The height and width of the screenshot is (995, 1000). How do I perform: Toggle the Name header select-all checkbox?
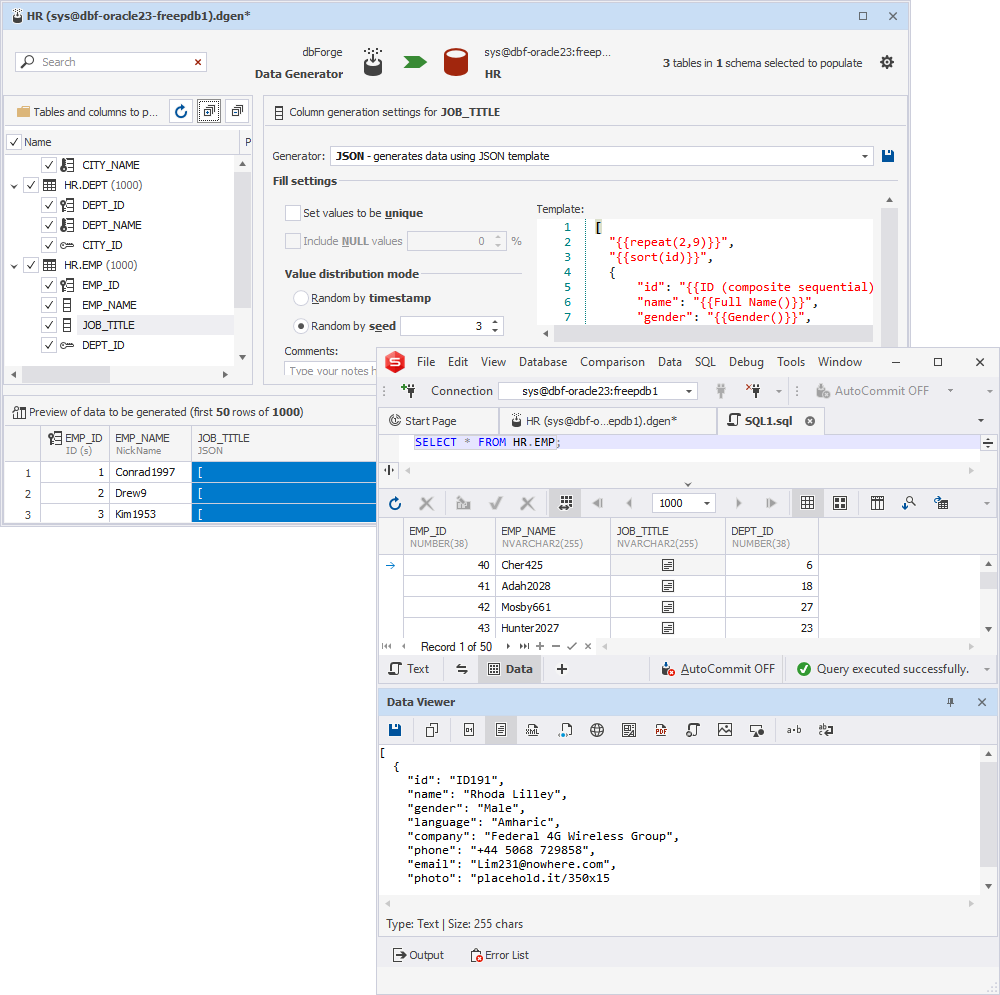[x=15, y=142]
